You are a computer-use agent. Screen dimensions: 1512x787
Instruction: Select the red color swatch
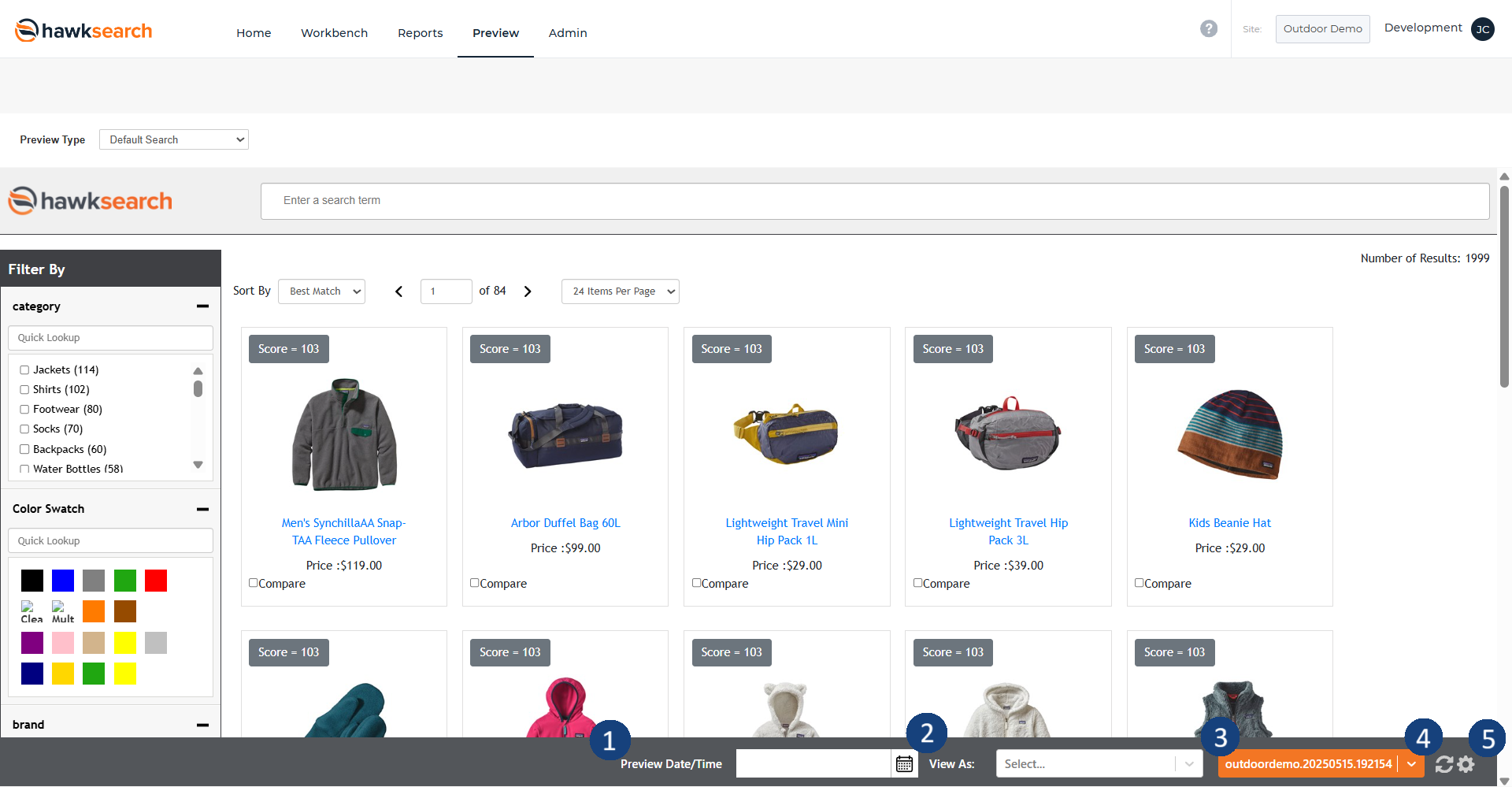(x=156, y=581)
